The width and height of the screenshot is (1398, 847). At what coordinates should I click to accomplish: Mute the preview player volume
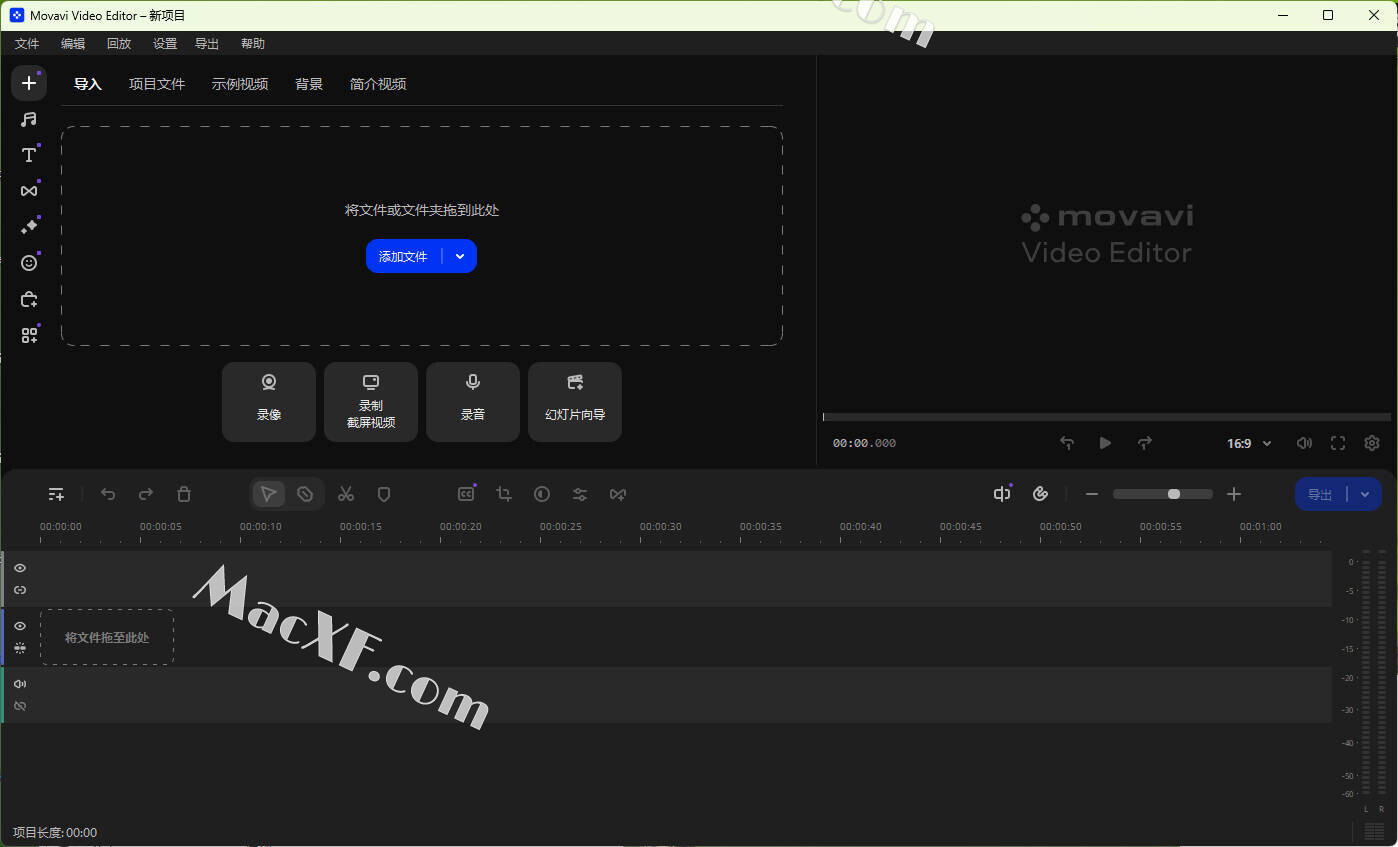[1304, 443]
